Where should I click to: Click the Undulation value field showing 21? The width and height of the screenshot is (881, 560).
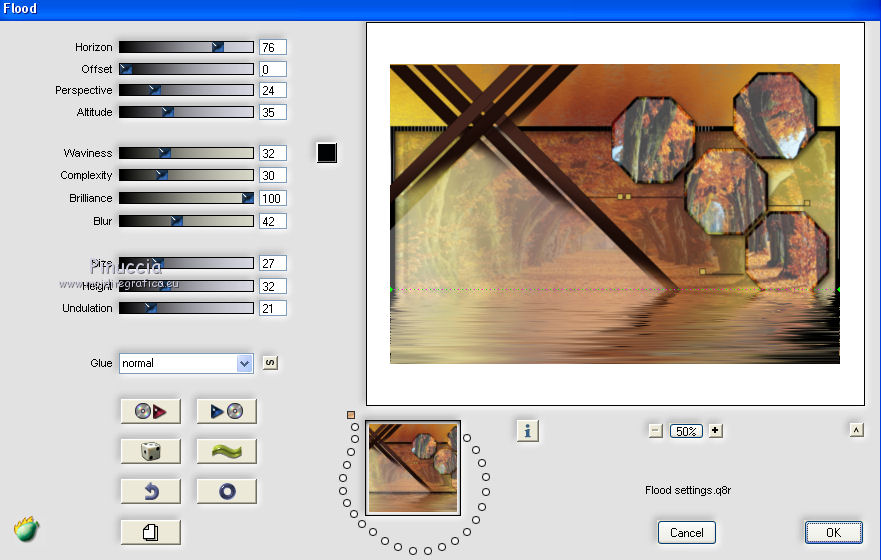[273, 308]
